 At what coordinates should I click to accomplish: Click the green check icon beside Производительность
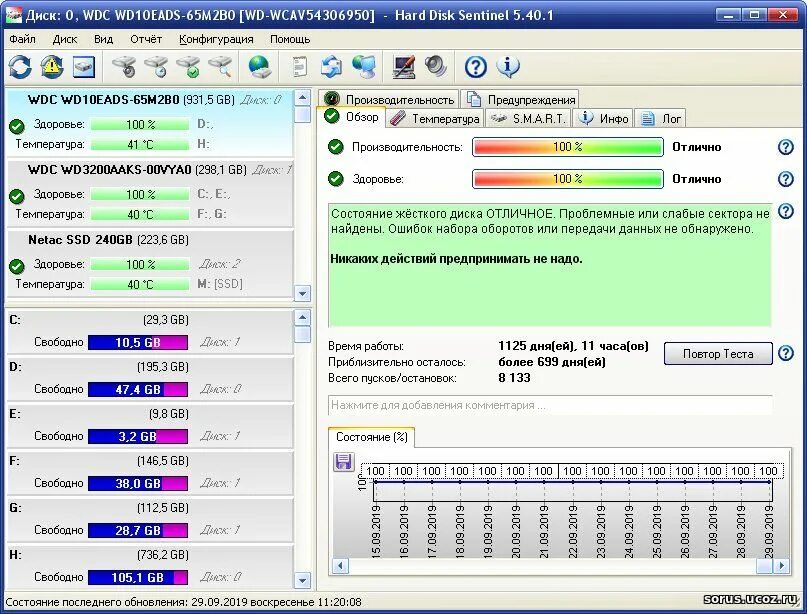(x=336, y=147)
